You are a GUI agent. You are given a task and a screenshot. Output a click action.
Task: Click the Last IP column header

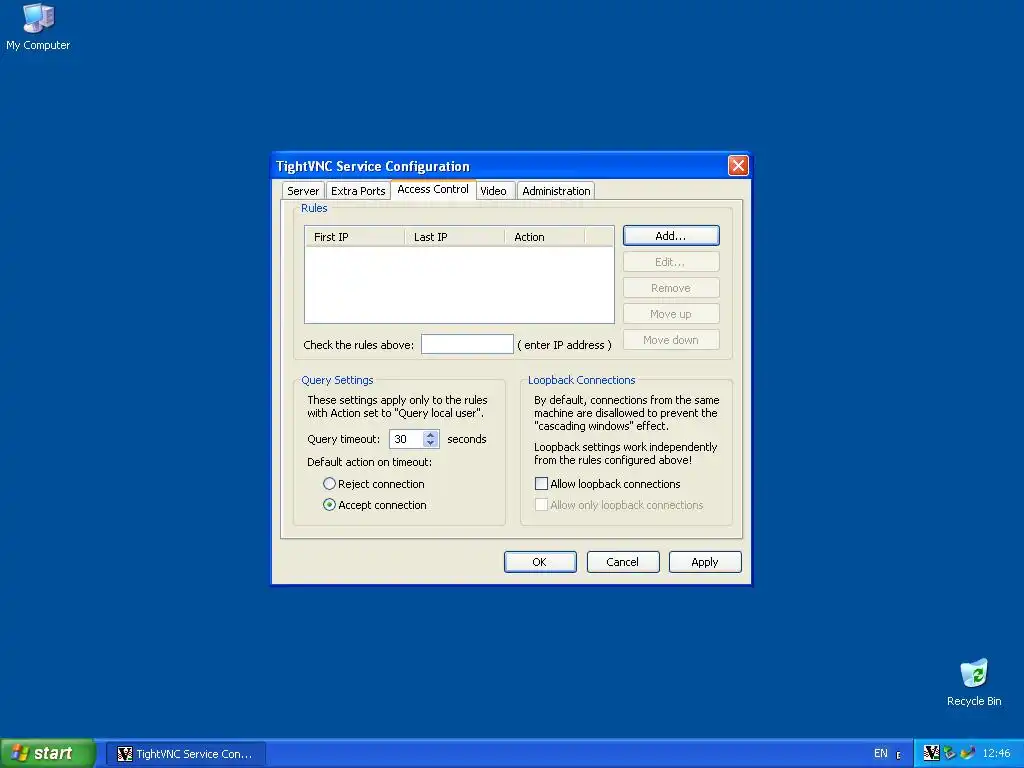(455, 236)
